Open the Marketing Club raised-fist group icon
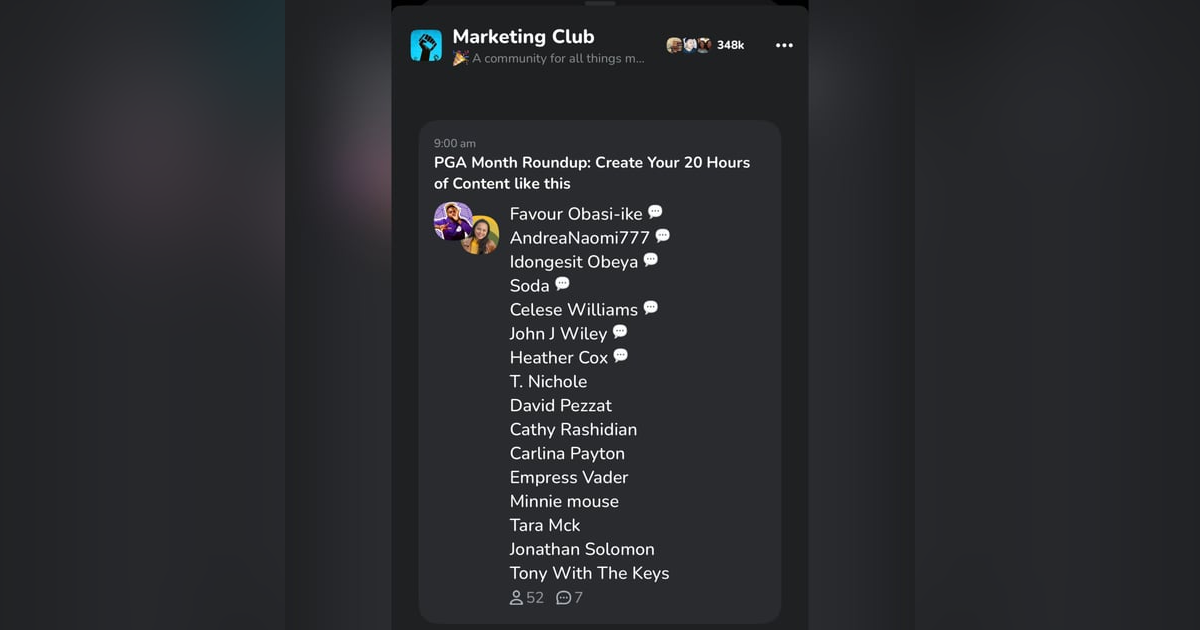This screenshot has width=1200, height=630. (426, 45)
